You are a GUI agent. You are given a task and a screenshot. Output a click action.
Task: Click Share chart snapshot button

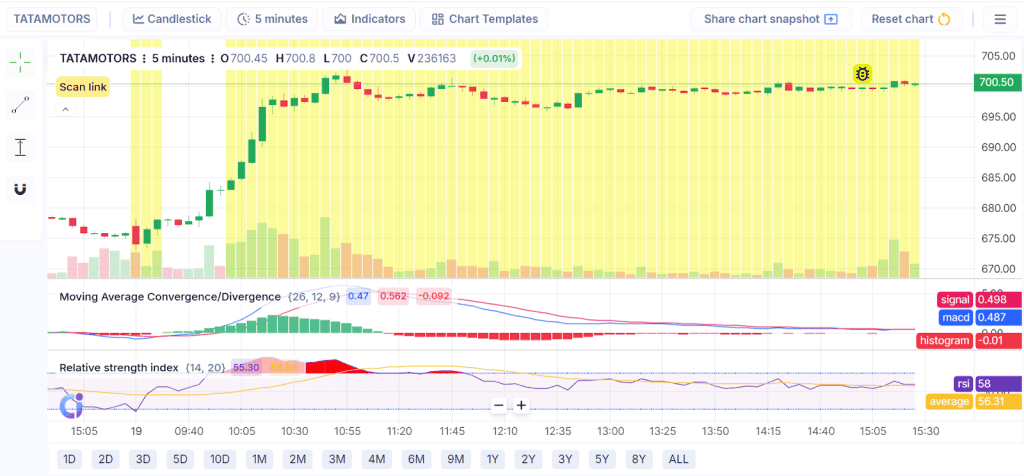coord(771,19)
